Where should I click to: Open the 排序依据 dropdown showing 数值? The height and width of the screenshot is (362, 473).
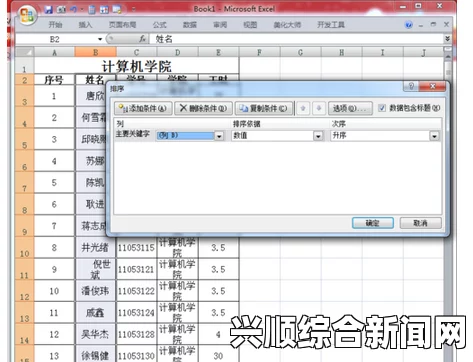[318, 136]
